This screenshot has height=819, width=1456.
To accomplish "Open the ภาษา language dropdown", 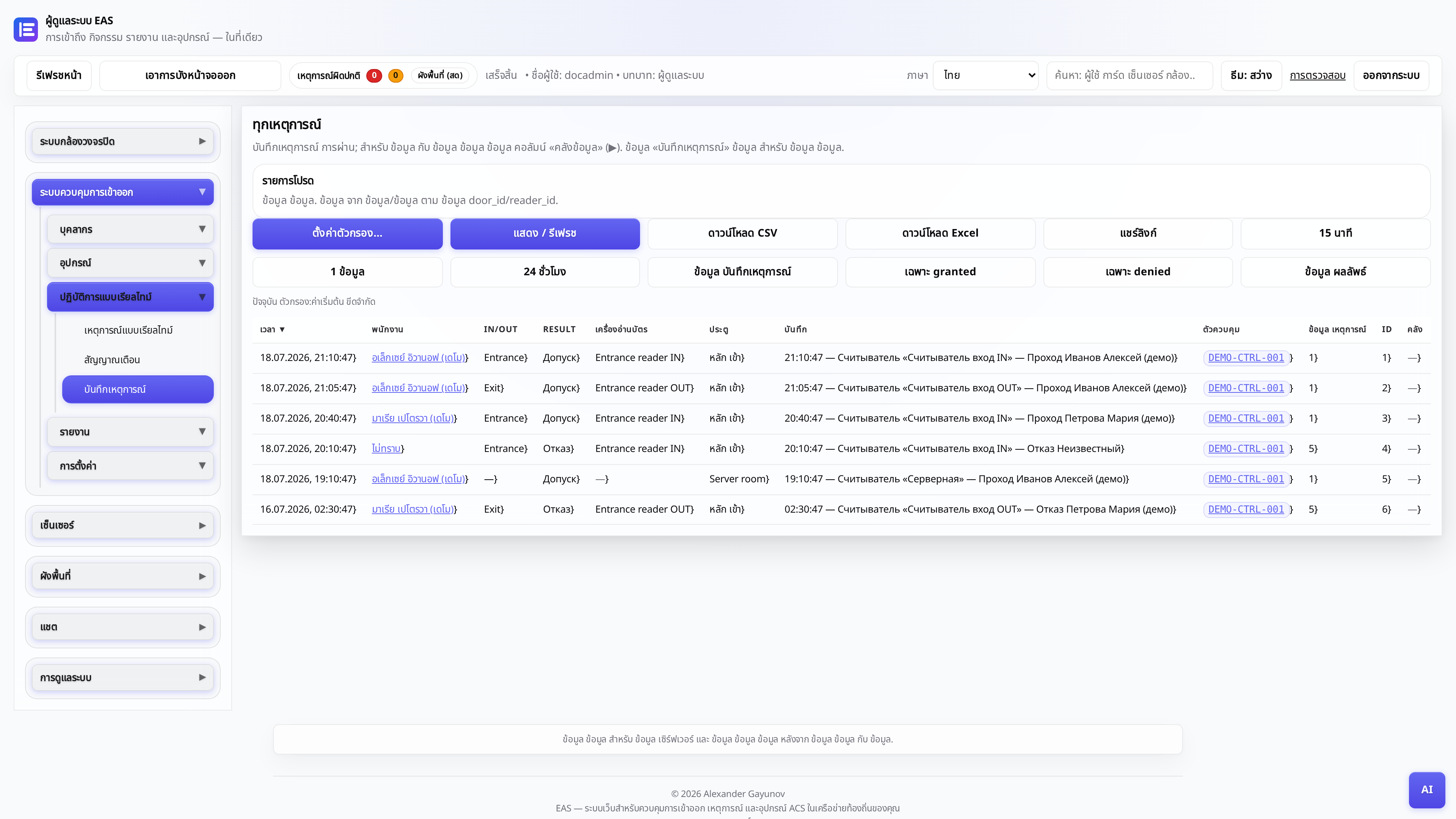I will pyautogui.click(x=985, y=75).
